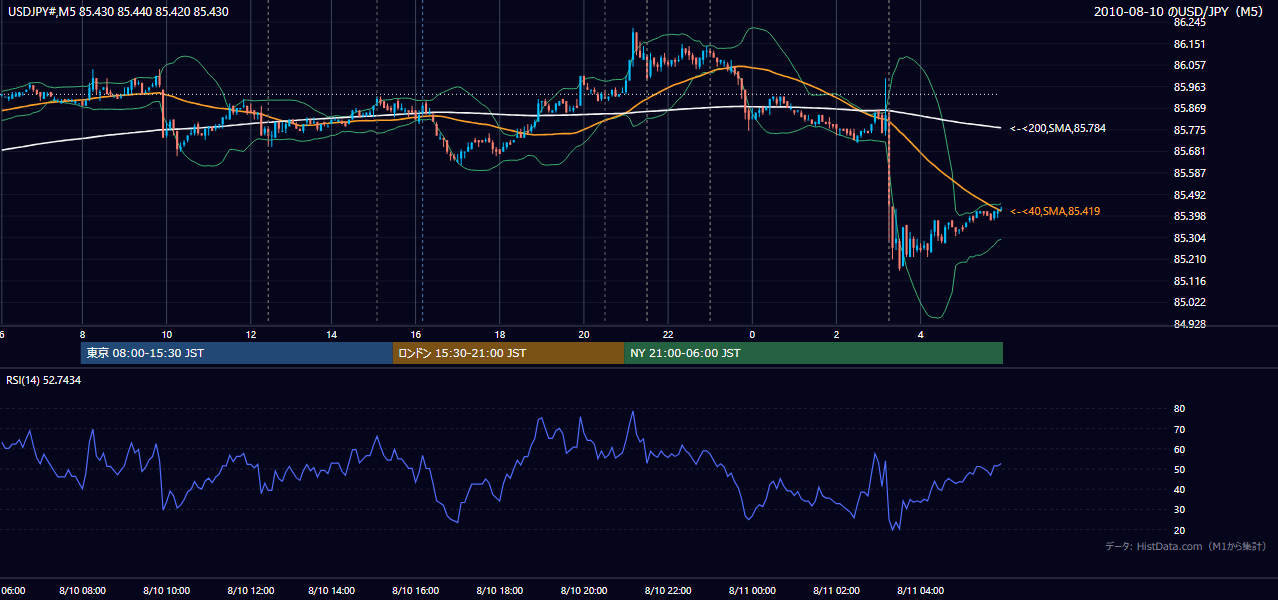This screenshot has height=600, width=1278.
Task: Click RSI scale value 60
Action: (x=1179, y=449)
